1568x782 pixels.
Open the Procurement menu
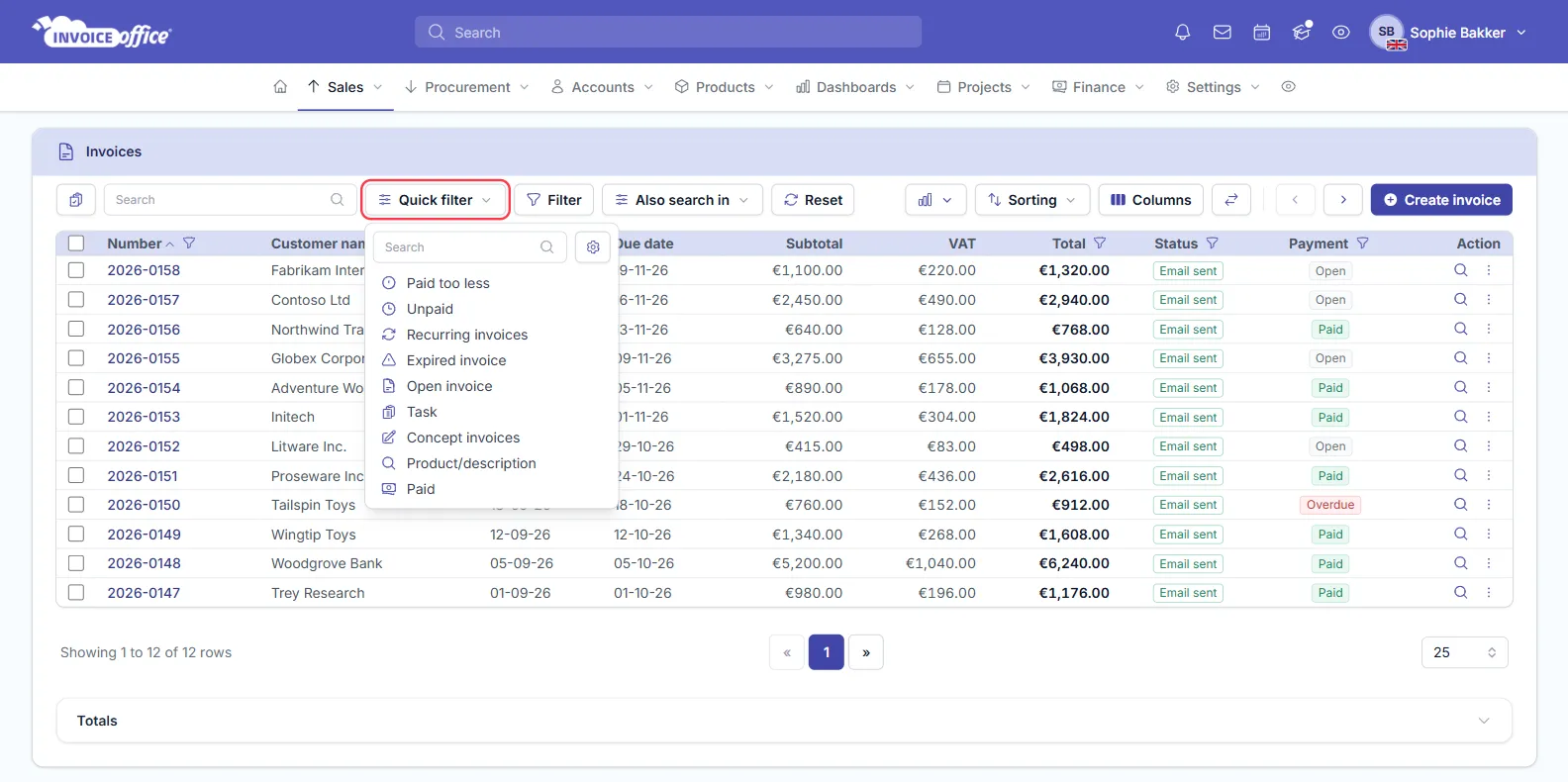pyautogui.click(x=467, y=87)
